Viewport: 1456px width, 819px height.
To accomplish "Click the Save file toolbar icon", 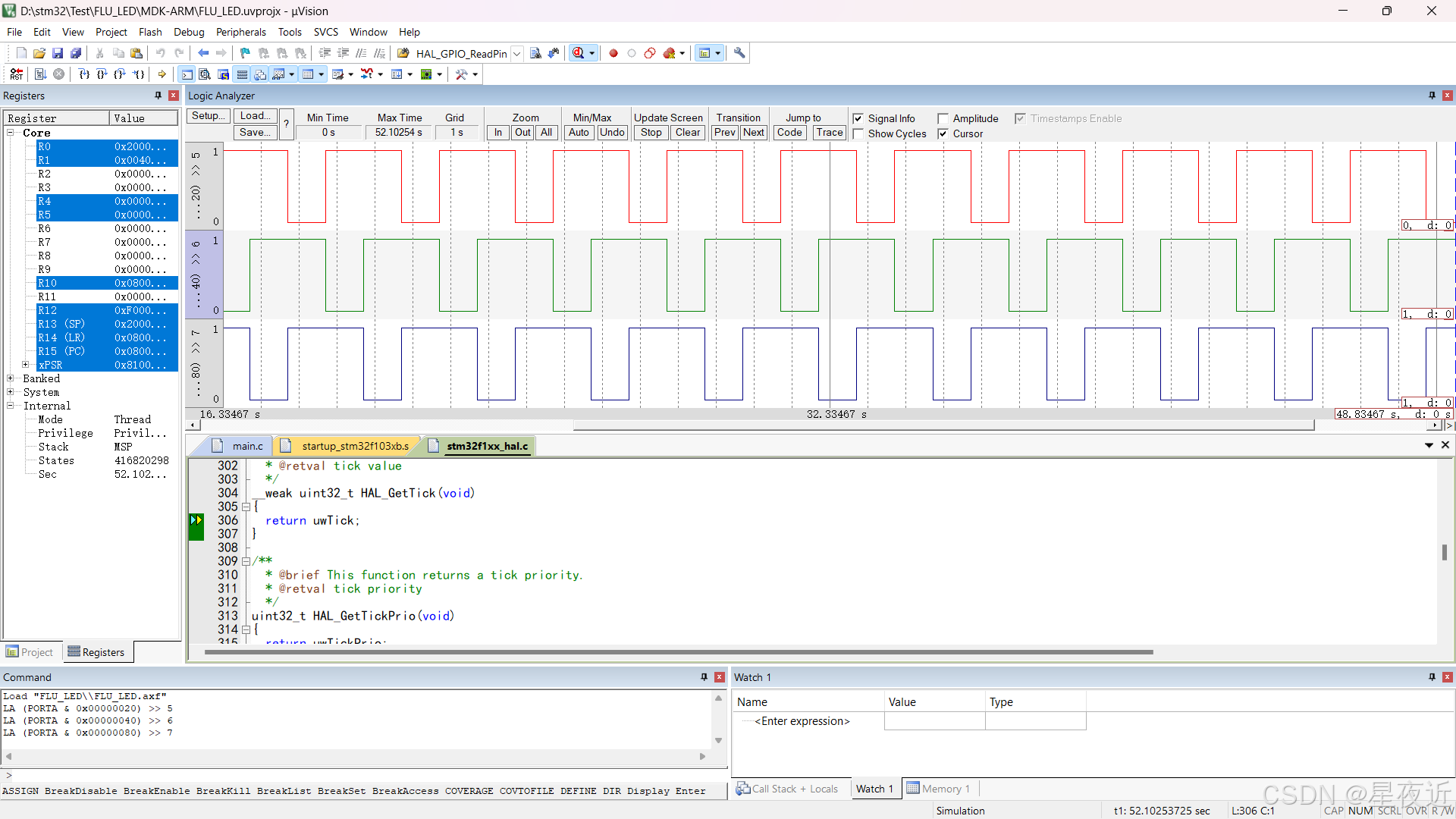I will pyautogui.click(x=58, y=53).
